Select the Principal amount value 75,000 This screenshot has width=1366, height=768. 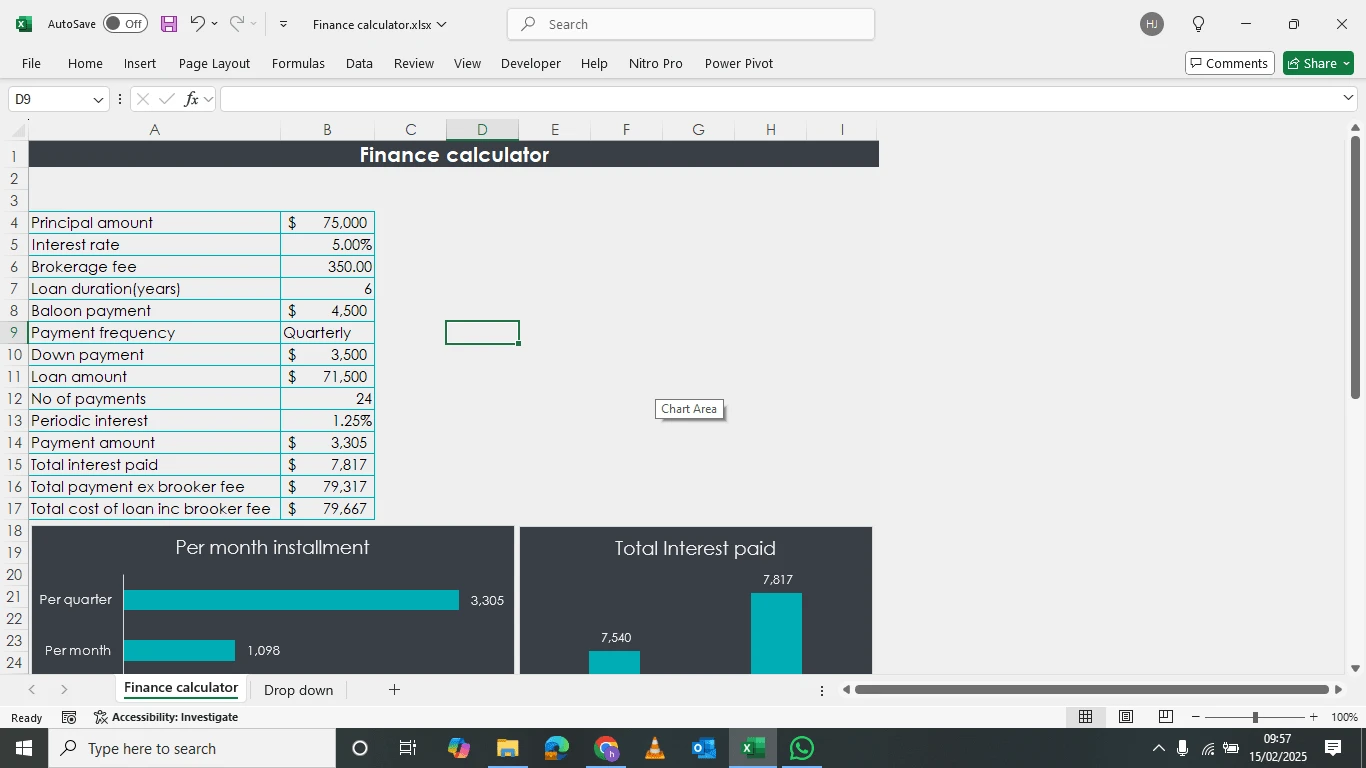[328, 223]
